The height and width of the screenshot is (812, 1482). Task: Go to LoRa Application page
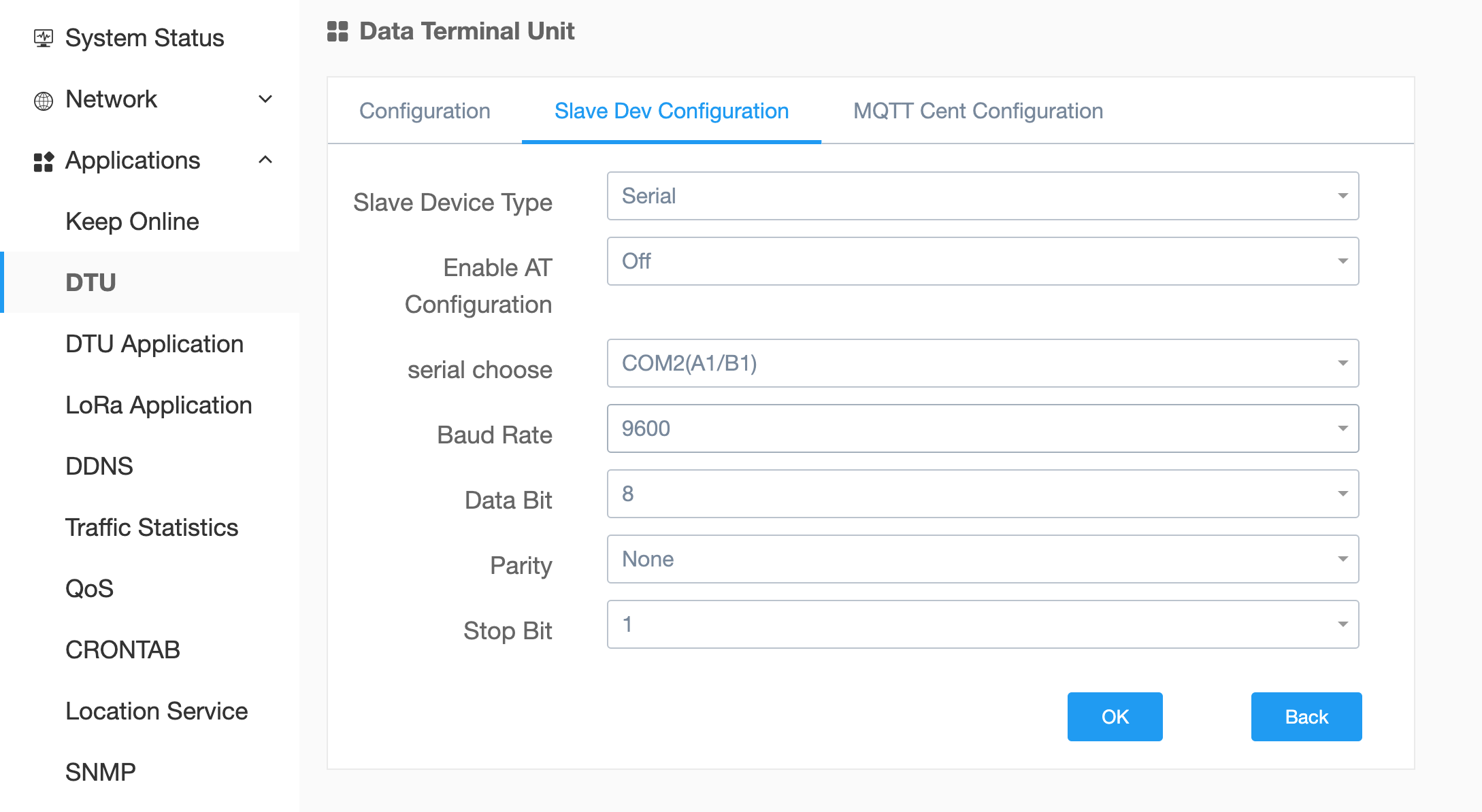click(x=159, y=405)
